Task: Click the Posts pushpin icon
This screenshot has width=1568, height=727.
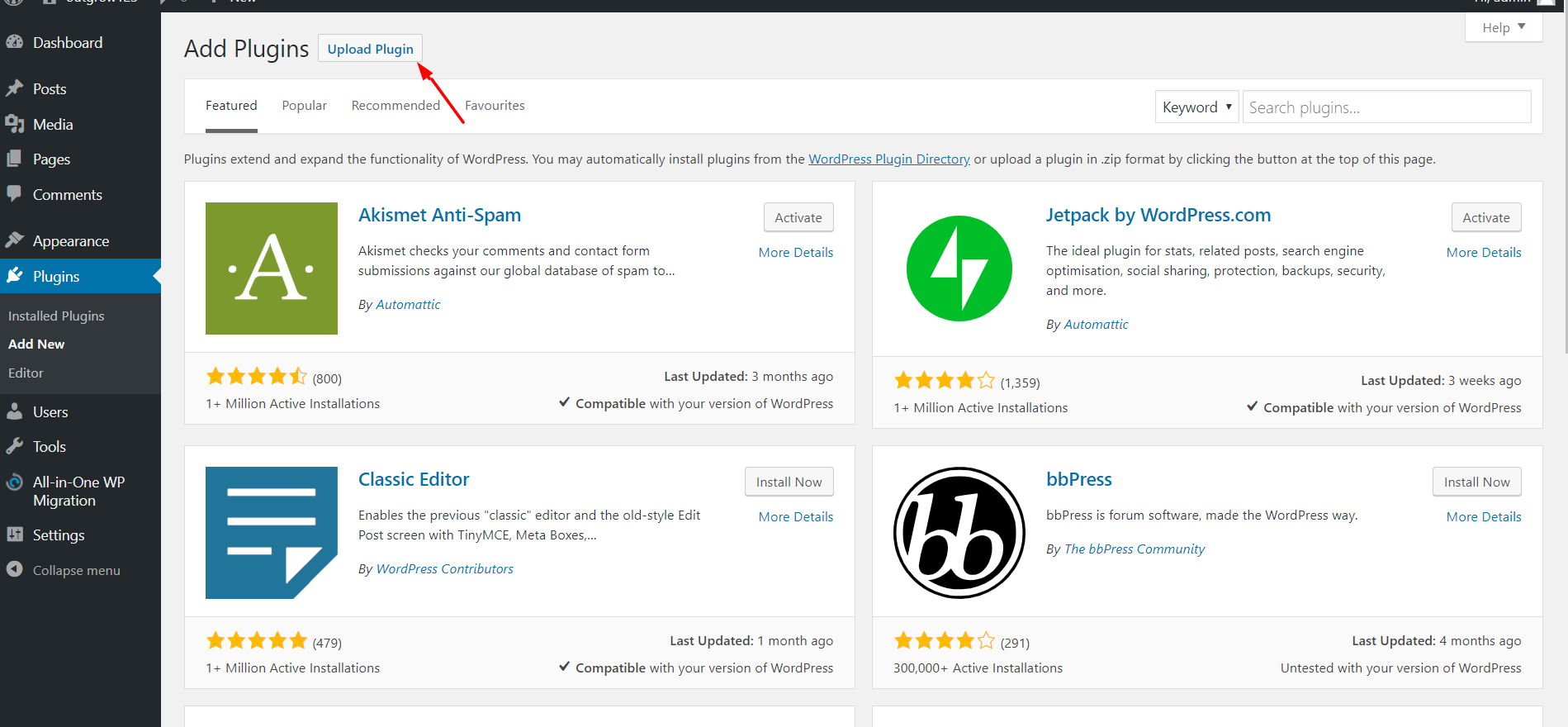Action: [14, 88]
